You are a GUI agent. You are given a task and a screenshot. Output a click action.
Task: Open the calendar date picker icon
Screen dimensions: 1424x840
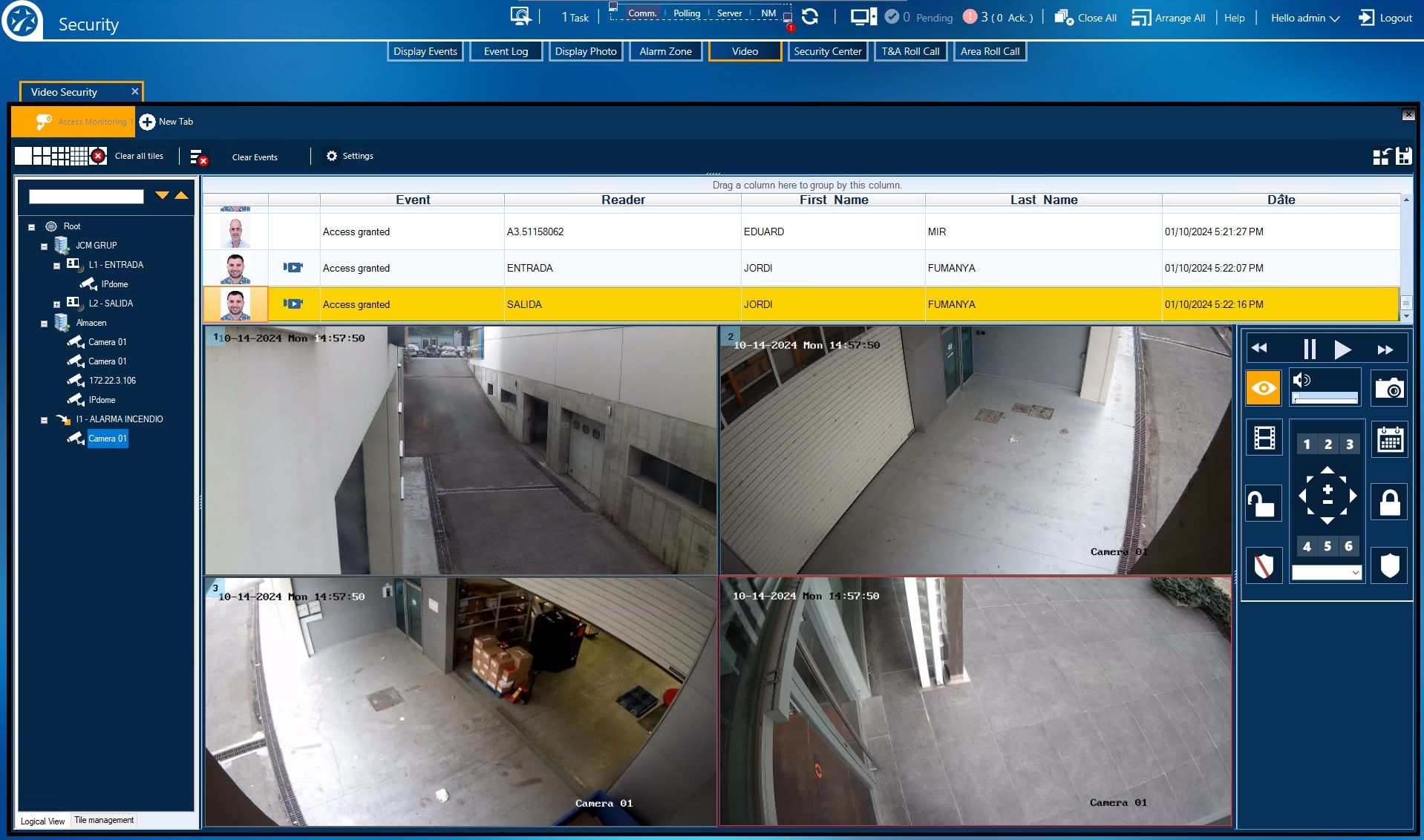tap(1389, 439)
